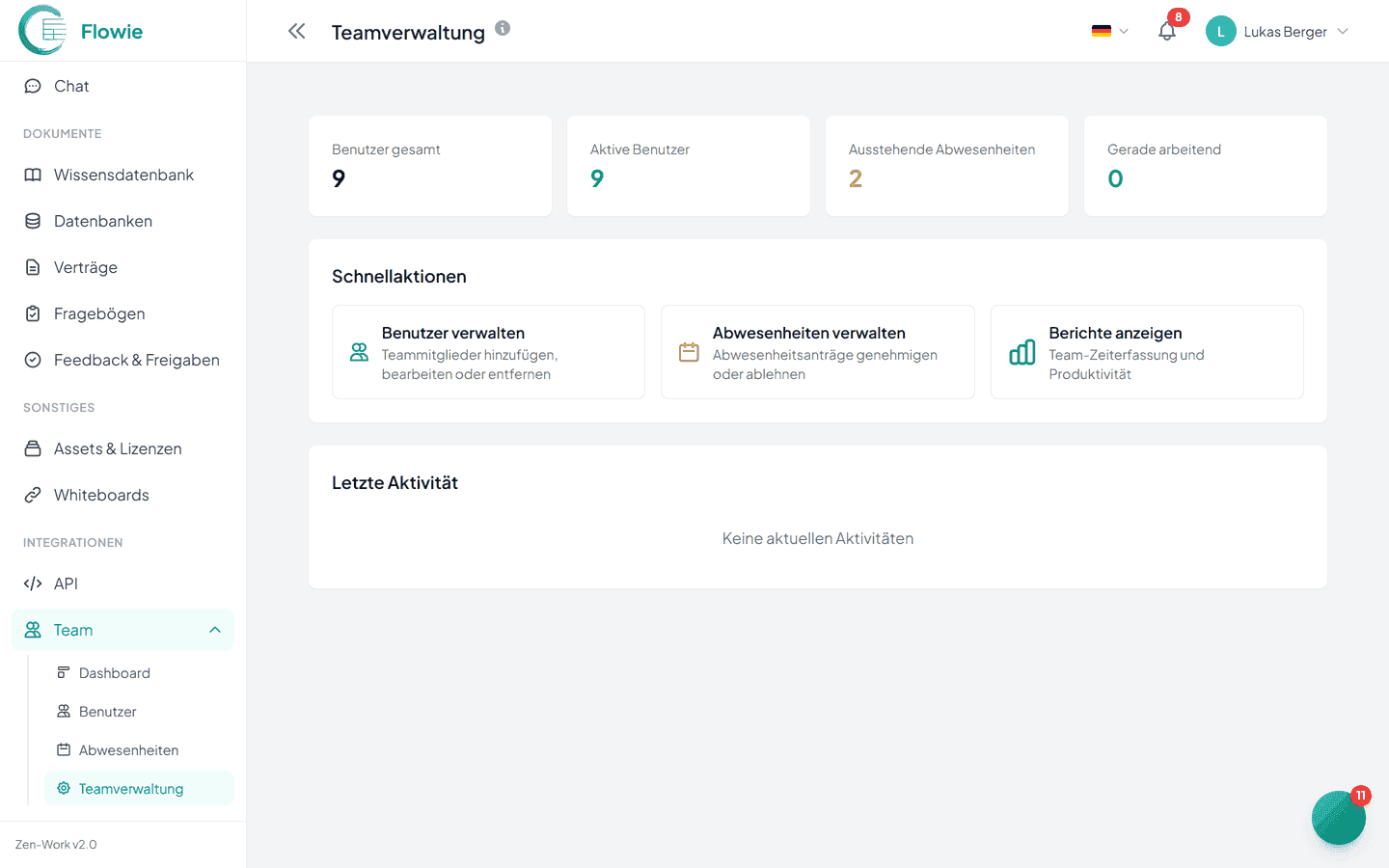Click the users icon in Benutzer verwalten card
This screenshot has width=1389, height=868.
tap(359, 352)
